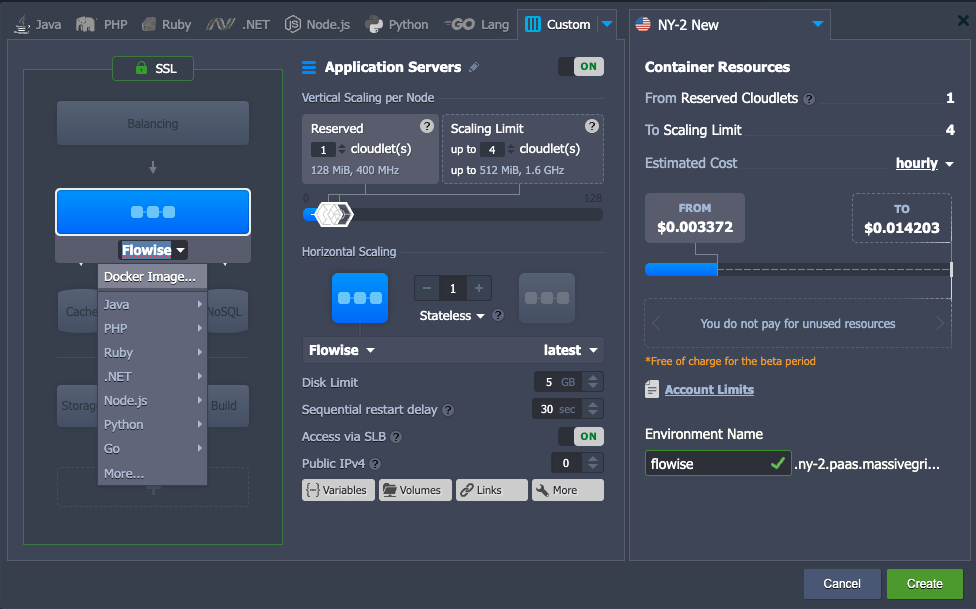Open the Node.js submenu in the list
The width and height of the screenshot is (976, 609).
click(x=152, y=400)
